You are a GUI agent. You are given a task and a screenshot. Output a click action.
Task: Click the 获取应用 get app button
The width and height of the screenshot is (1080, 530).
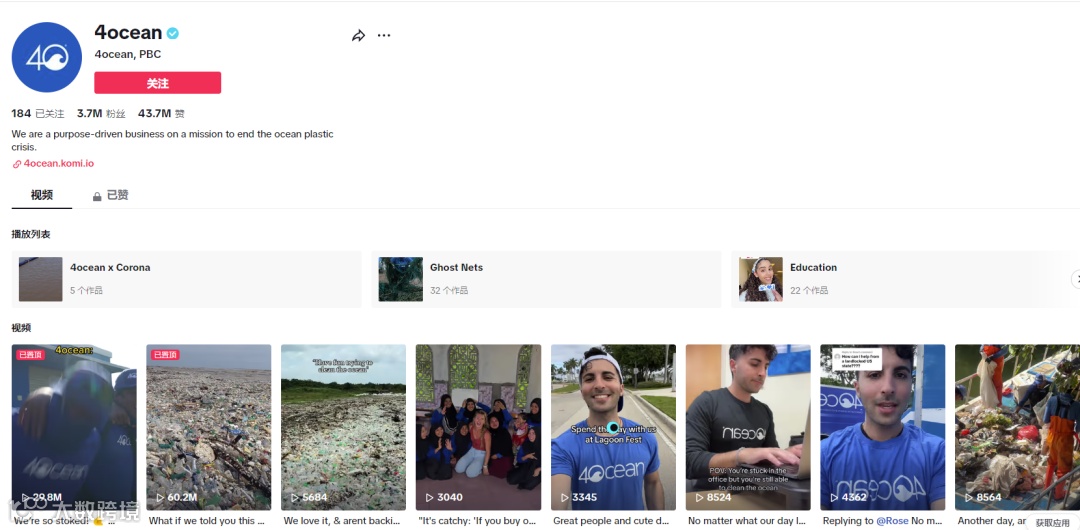[x=1052, y=523]
